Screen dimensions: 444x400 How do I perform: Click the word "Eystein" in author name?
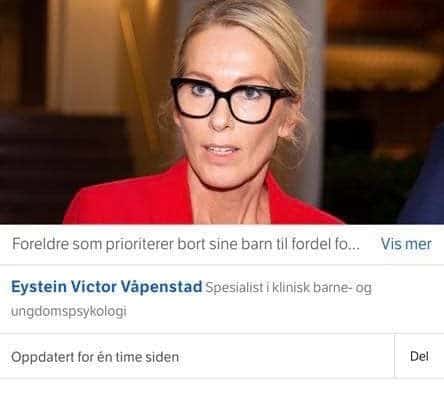[39, 287]
